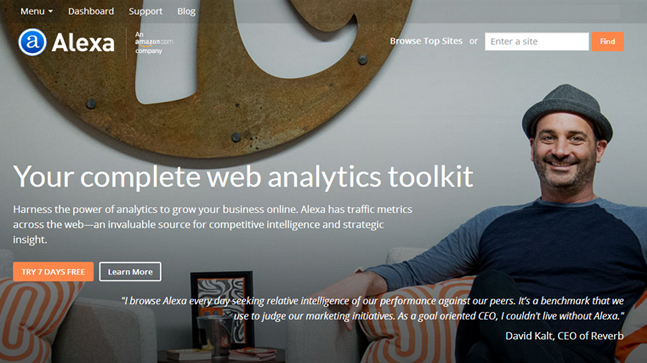Click the orange Find button
This screenshot has width=647, height=363.
(x=607, y=41)
